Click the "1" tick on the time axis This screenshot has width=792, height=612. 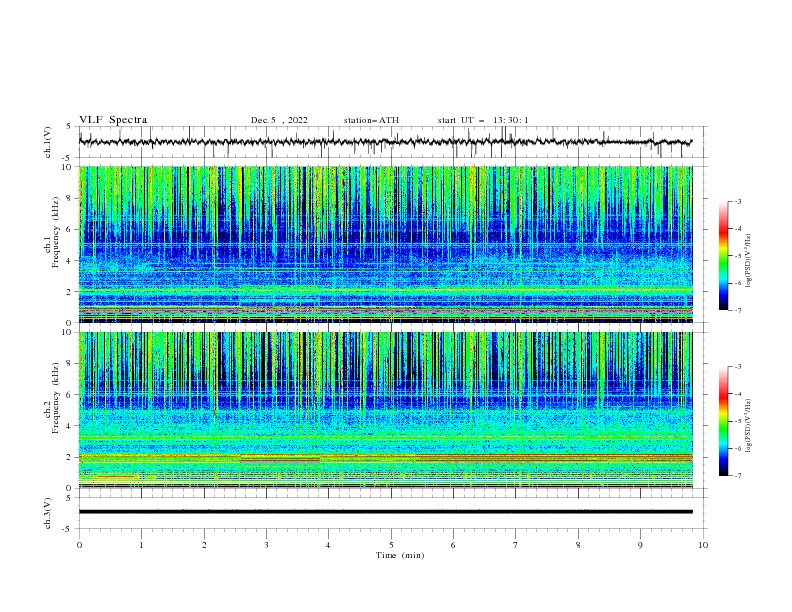point(141,545)
